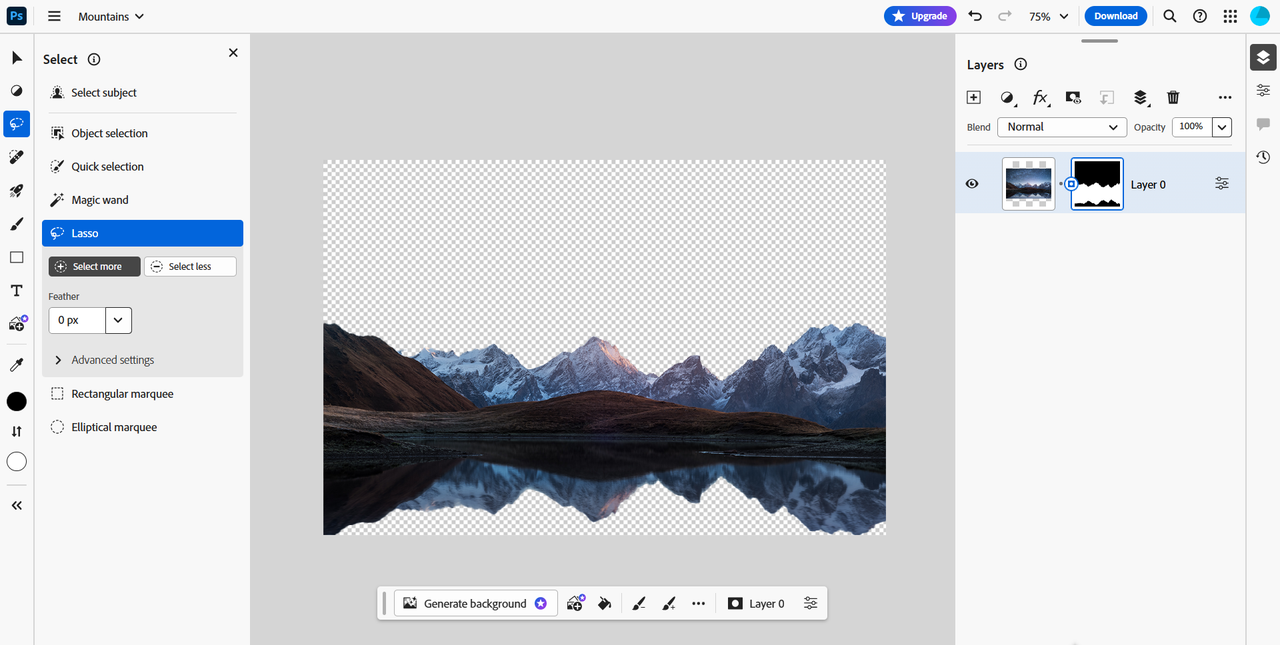Click the Feather value field
This screenshot has width=1280, height=645.
coord(77,320)
